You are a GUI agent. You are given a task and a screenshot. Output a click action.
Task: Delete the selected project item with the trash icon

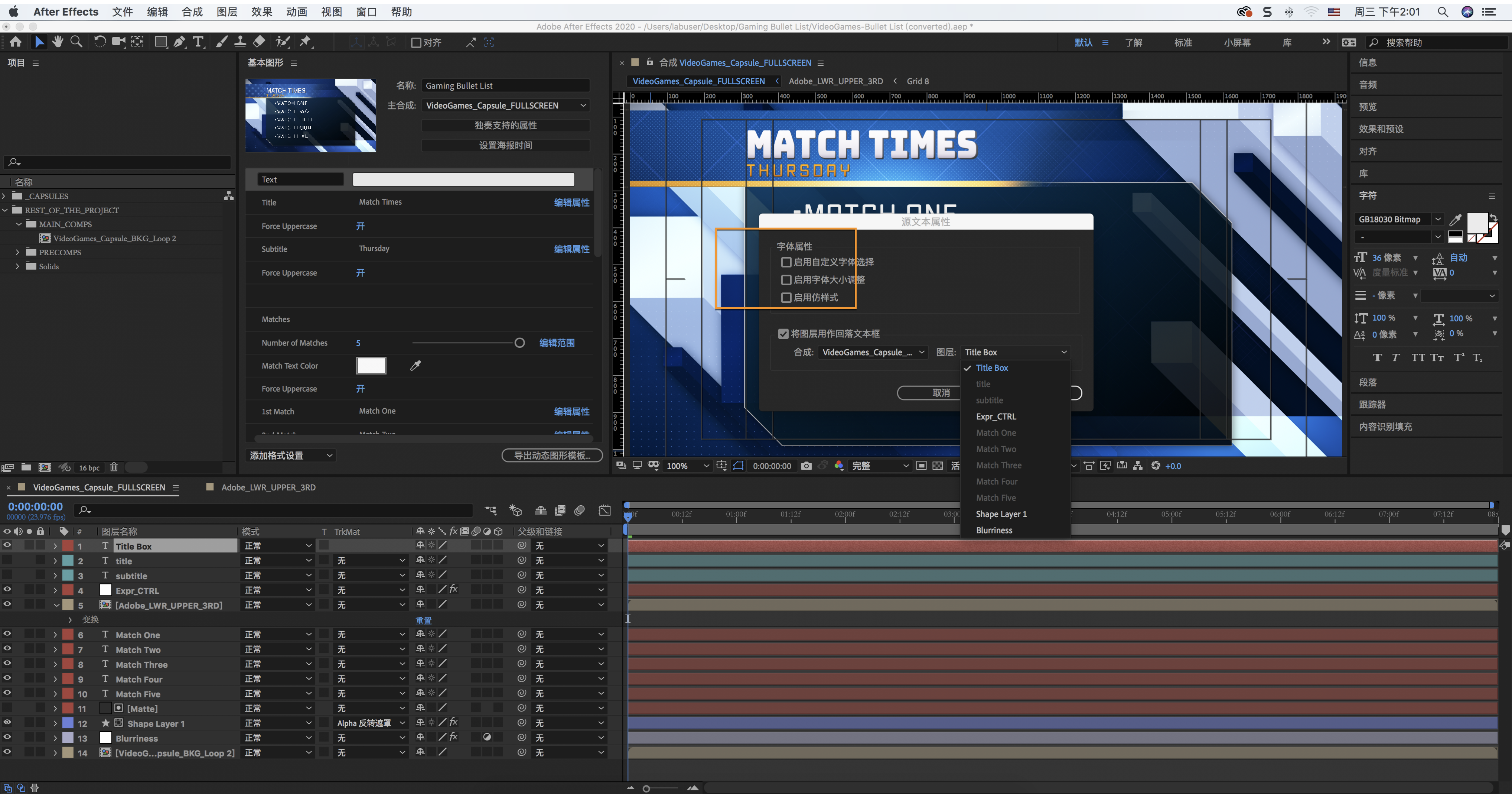click(114, 467)
